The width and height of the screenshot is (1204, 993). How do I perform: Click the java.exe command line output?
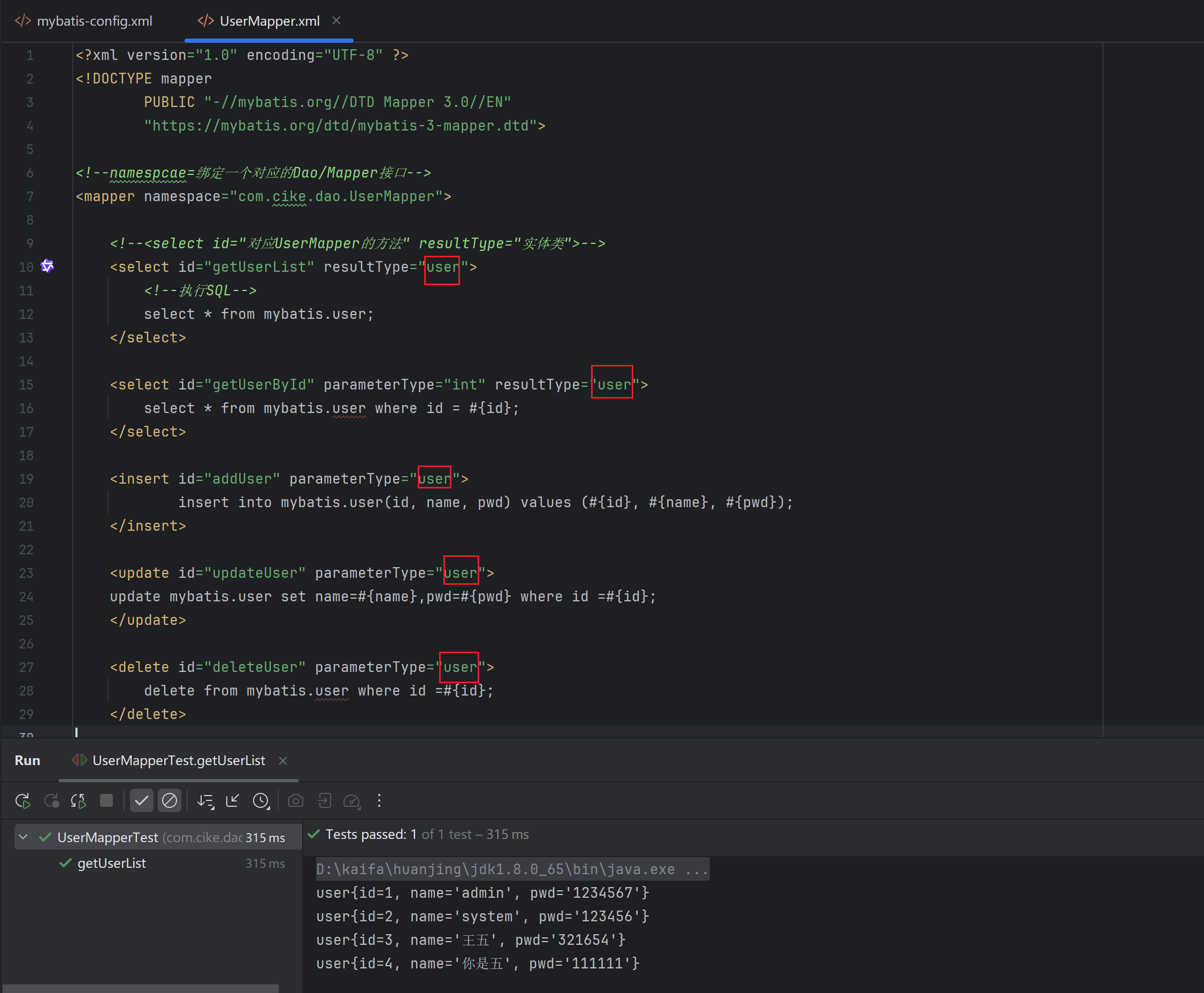(512, 869)
